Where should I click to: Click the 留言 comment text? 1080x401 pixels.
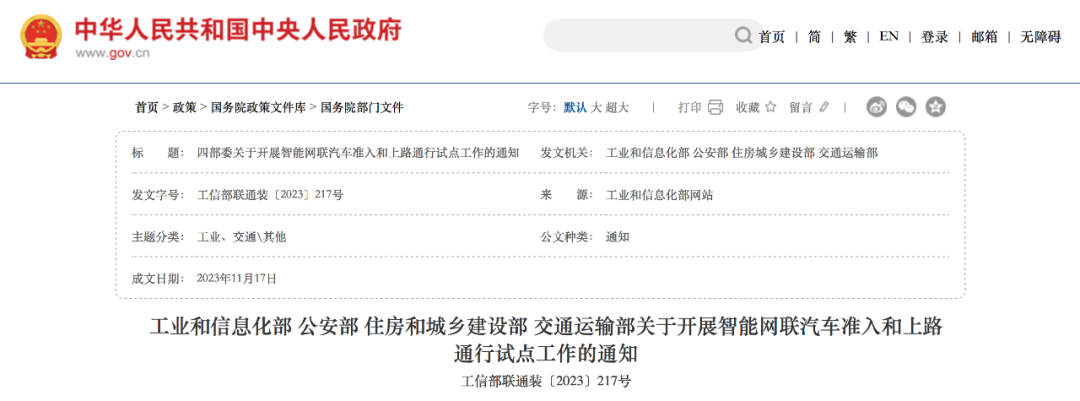[801, 107]
